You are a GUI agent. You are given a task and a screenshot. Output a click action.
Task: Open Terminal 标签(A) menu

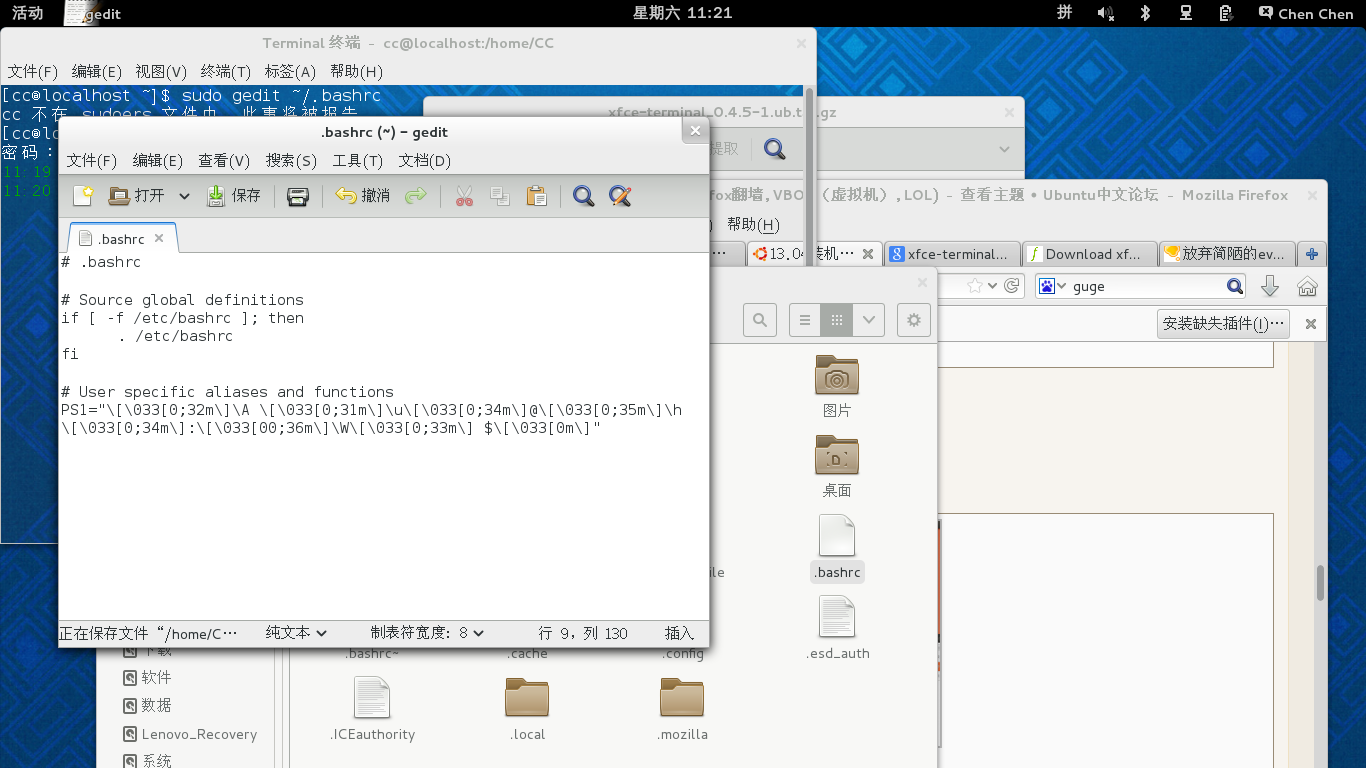pos(290,71)
